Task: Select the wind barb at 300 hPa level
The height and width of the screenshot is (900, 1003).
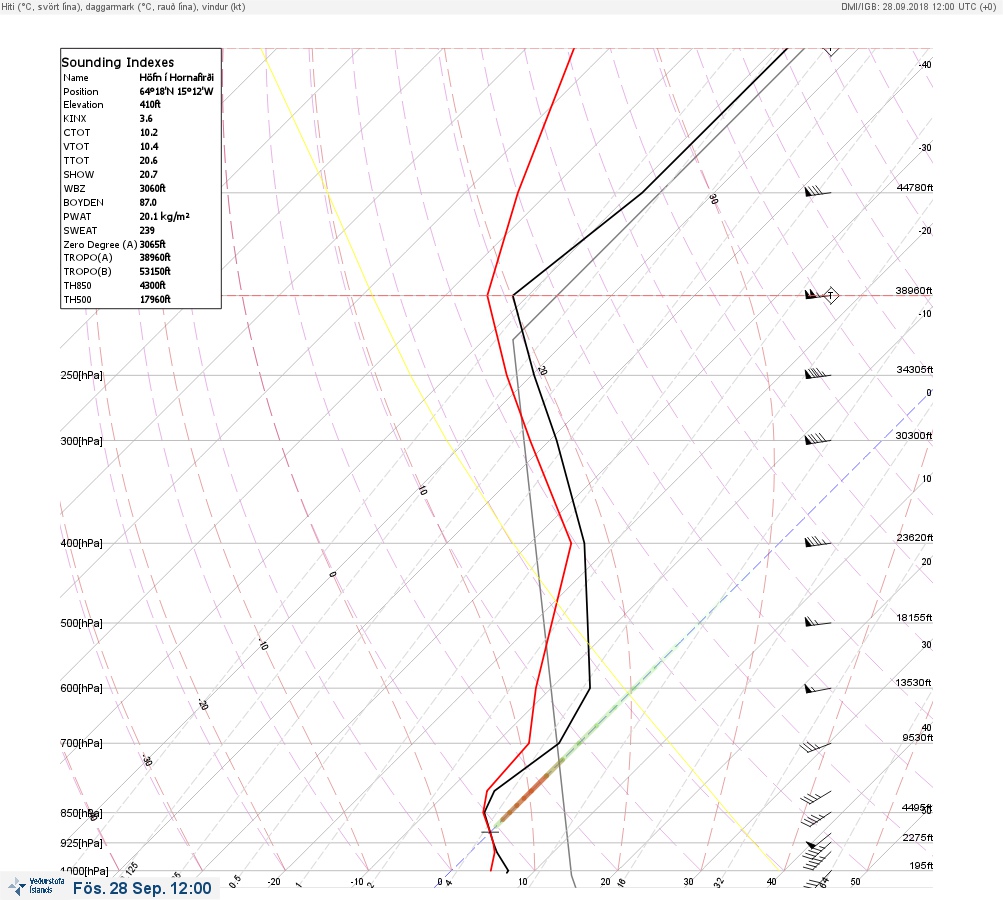Action: coord(817,439)
